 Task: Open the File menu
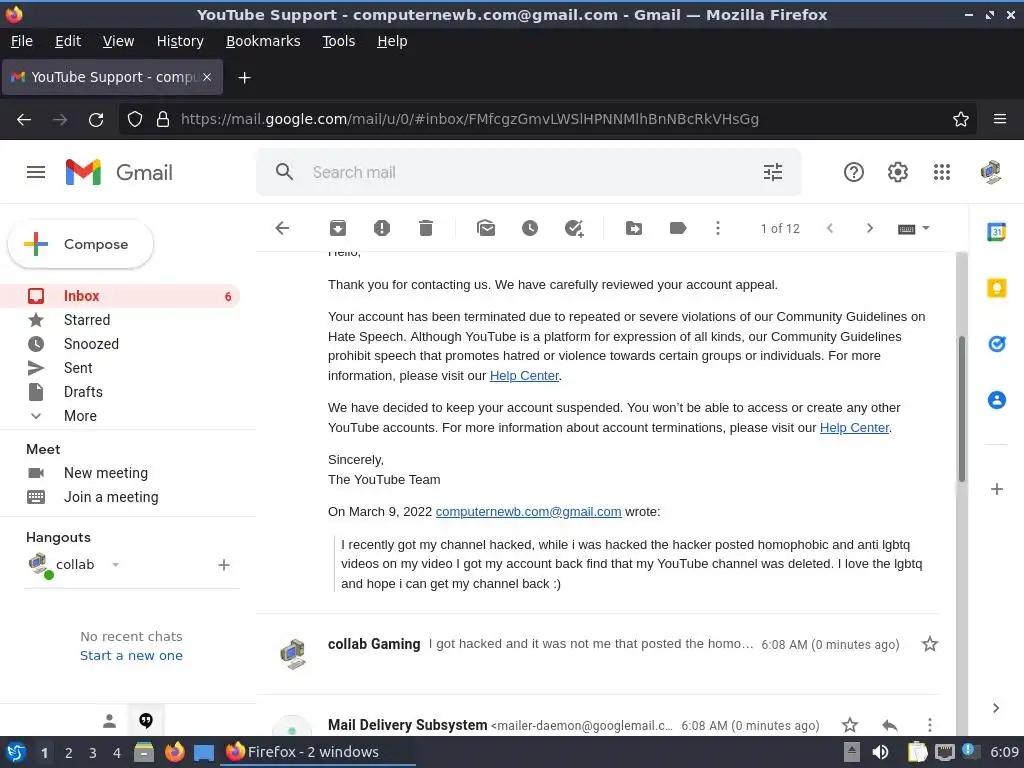pyautogui.click(x=22, y=41)
